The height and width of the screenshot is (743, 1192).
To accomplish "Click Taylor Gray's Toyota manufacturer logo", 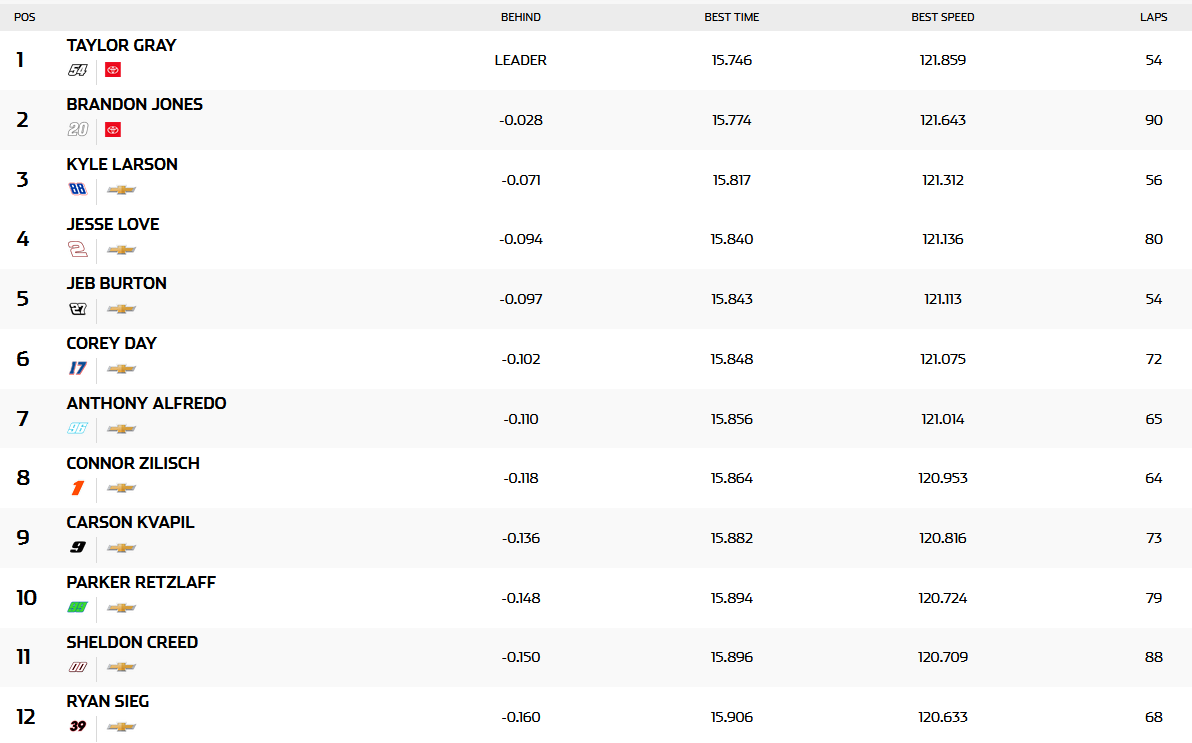I will [x=113, y=70].
